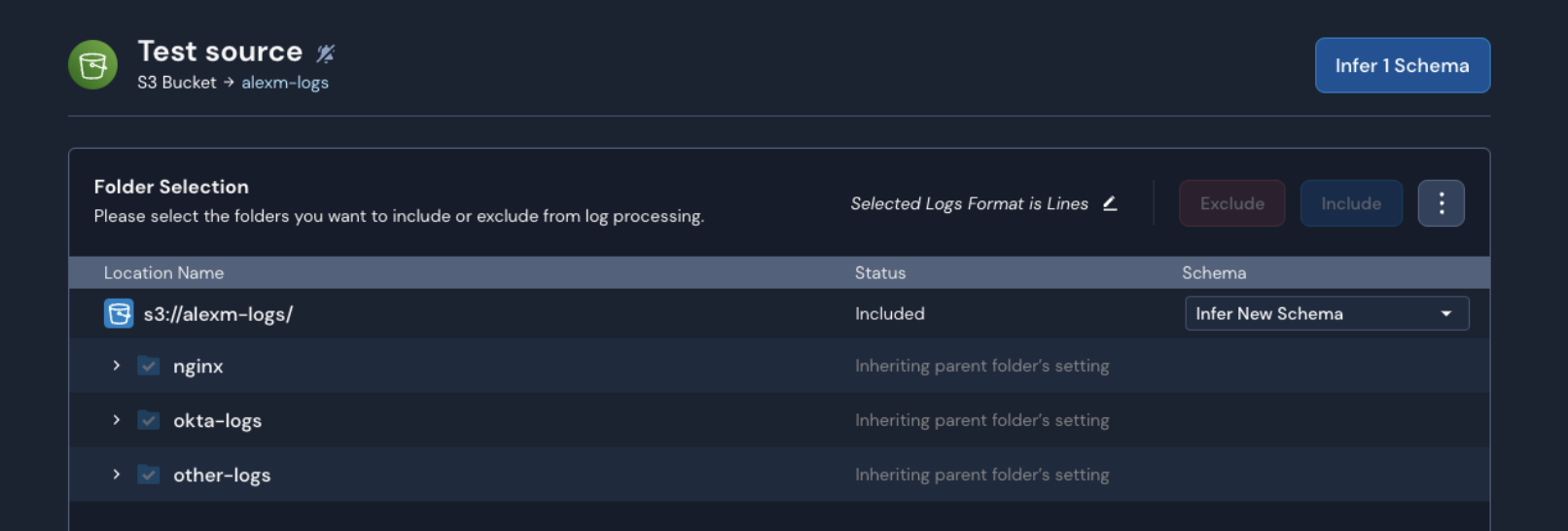The image size is (1568, 531).
Task: Toggle the okta-logs folder checkbox
Action: point(149,421)
